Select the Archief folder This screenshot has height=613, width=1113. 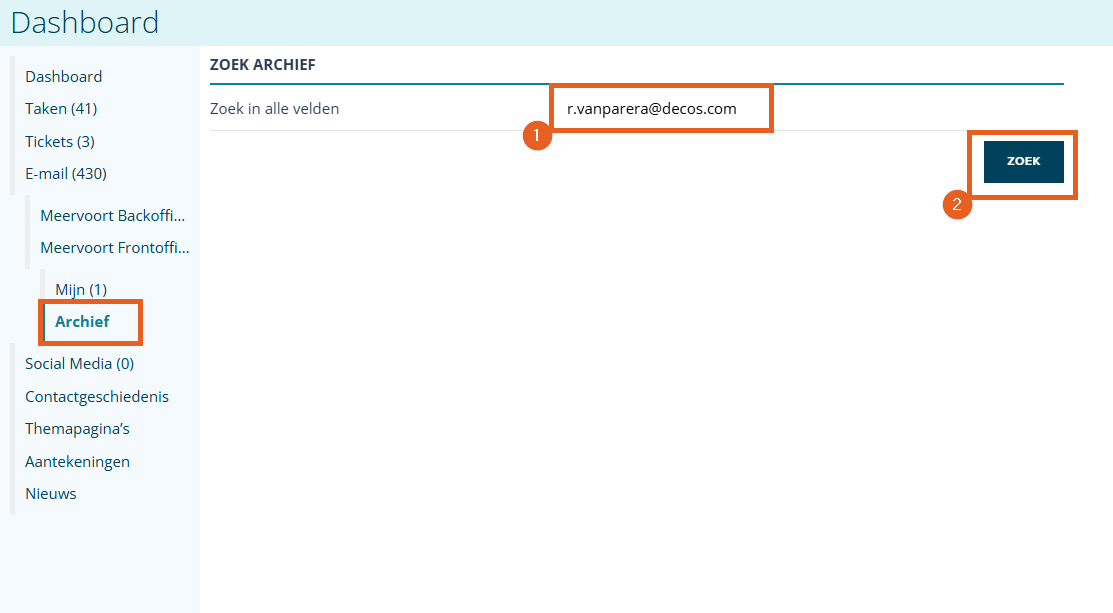[x=82, y=321]
